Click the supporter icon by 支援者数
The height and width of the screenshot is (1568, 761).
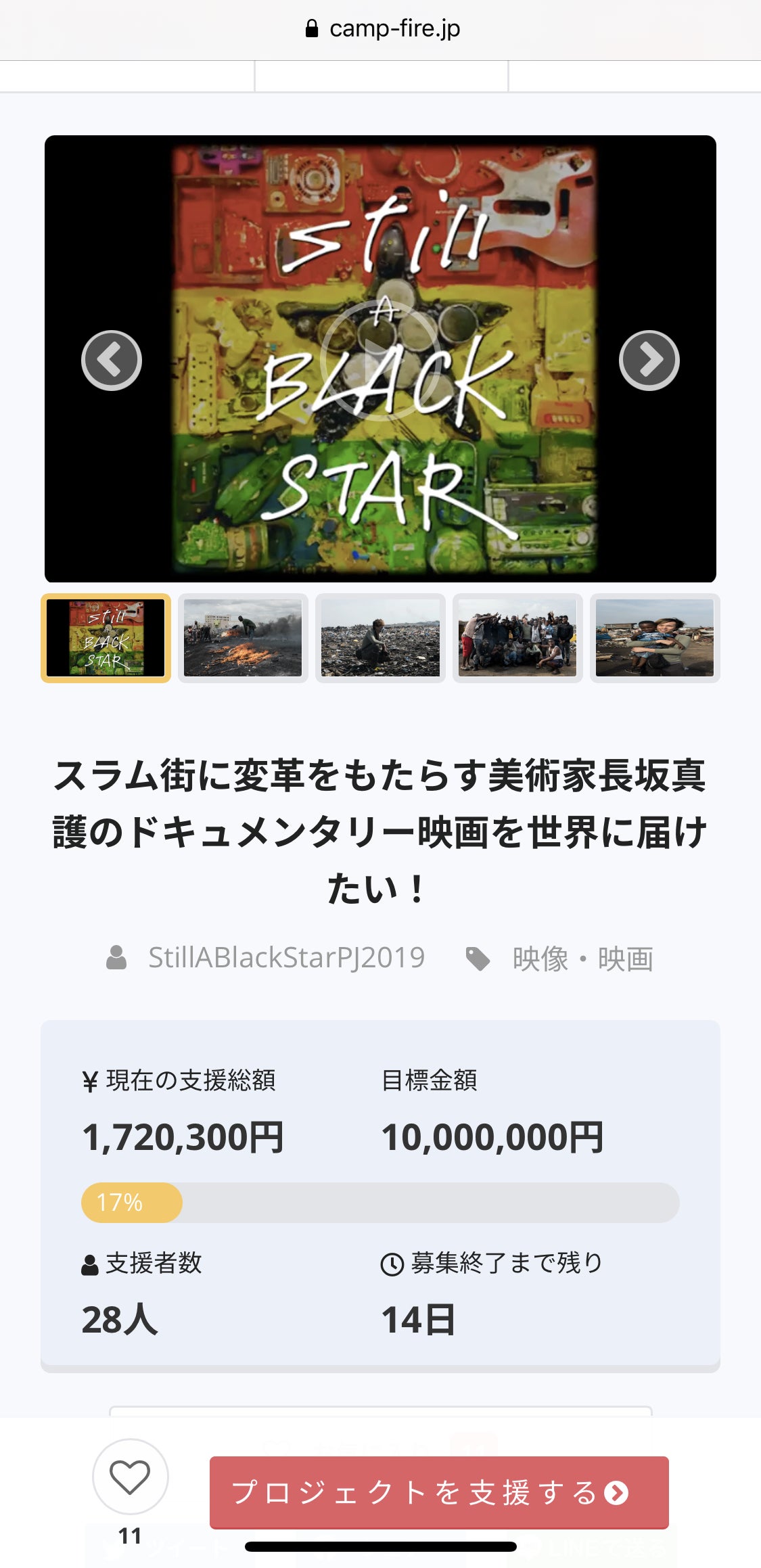[x=90, y=1265]
